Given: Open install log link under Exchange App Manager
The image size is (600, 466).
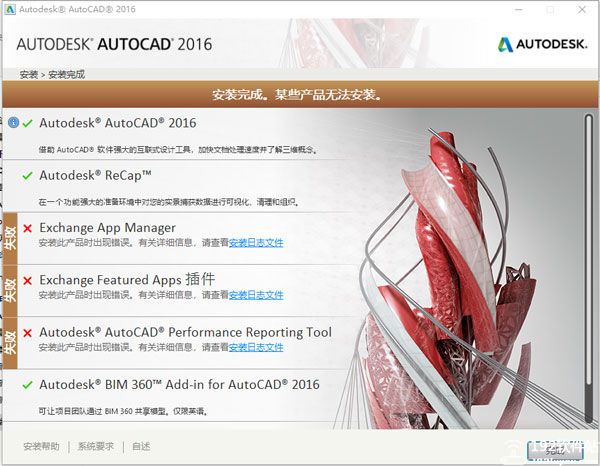Looking at the screenshot, I should click(x=256, y=243).
